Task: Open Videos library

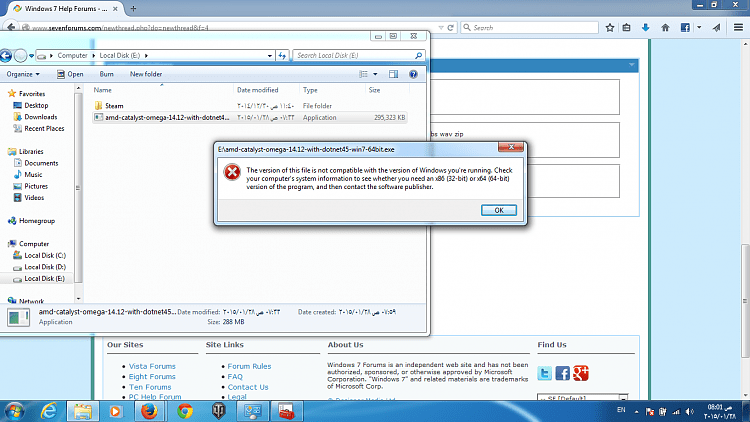Action: [x=34, y=198]
